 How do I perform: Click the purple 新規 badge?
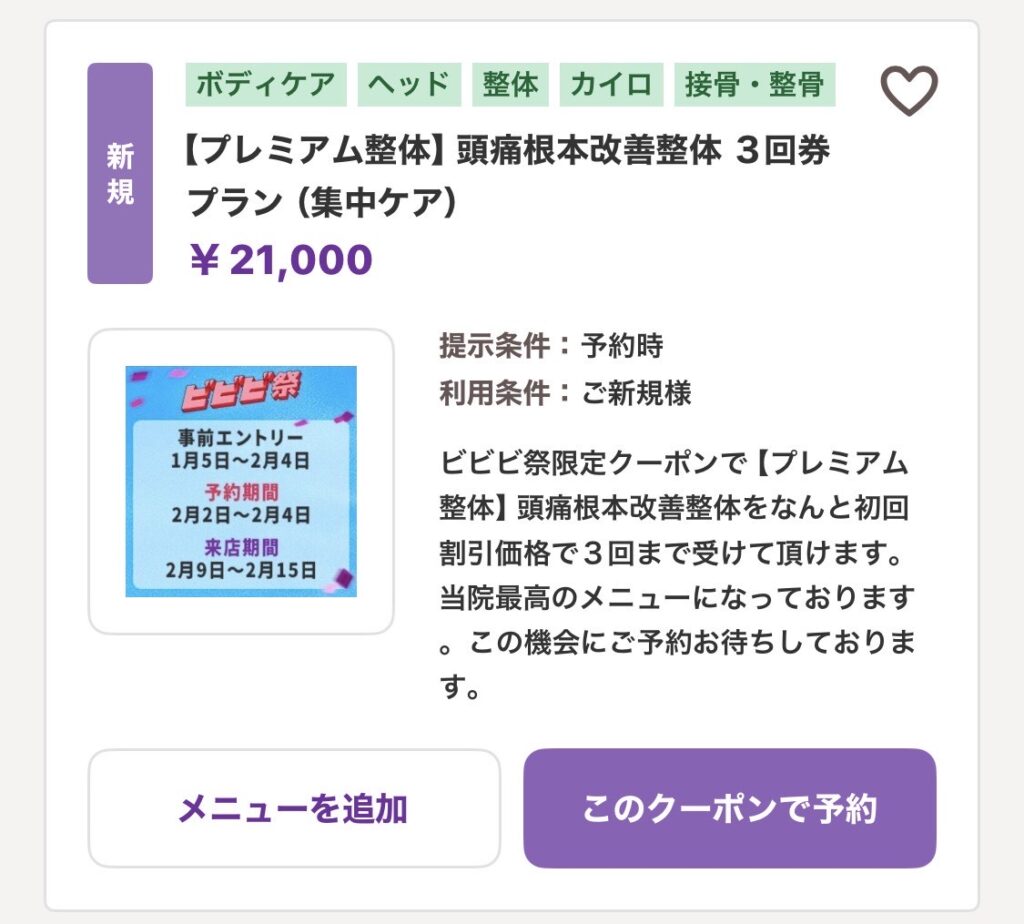[x=120, y=173]
